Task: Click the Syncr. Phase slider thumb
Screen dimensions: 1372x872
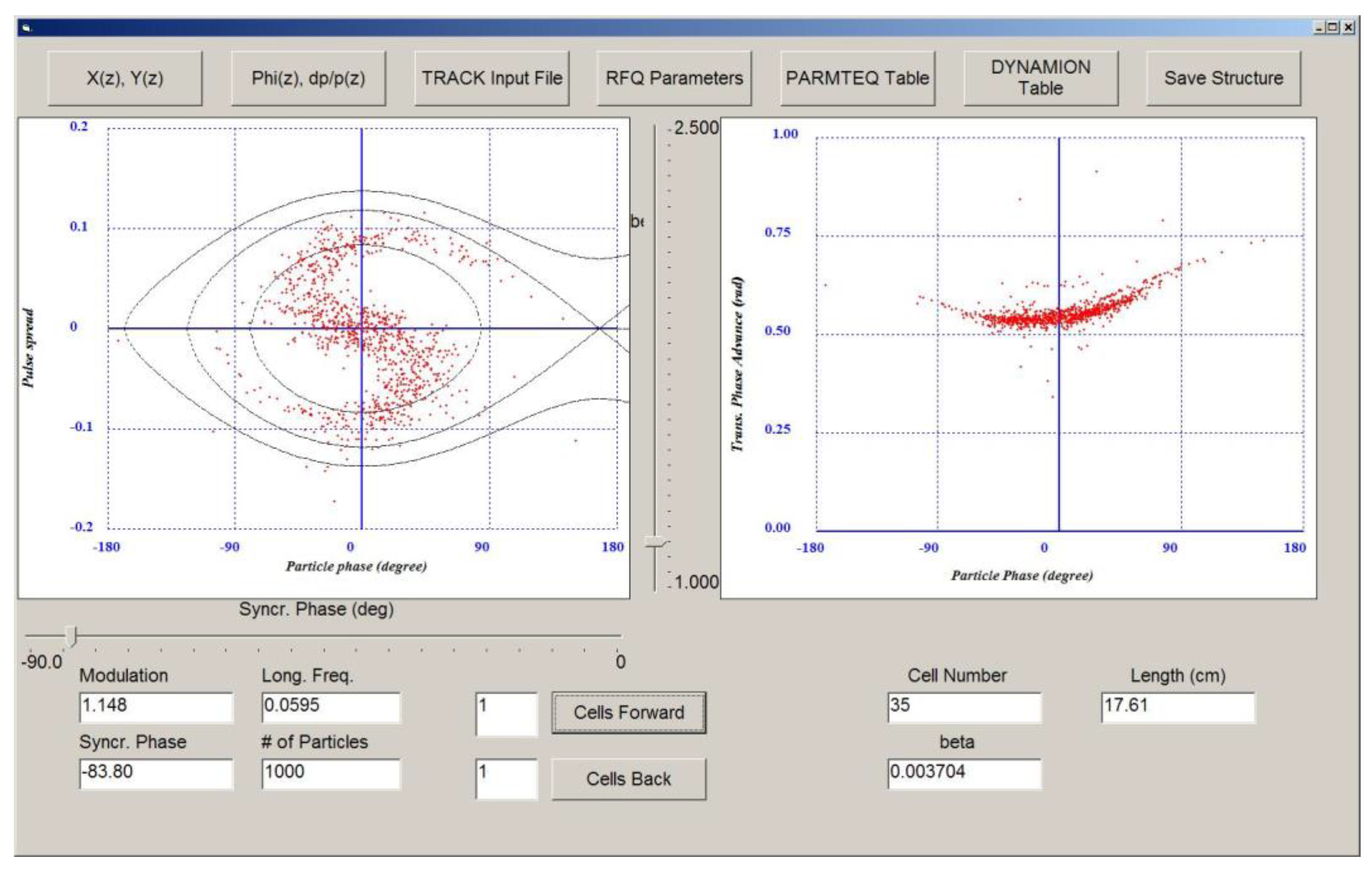Action: point(71,636)
